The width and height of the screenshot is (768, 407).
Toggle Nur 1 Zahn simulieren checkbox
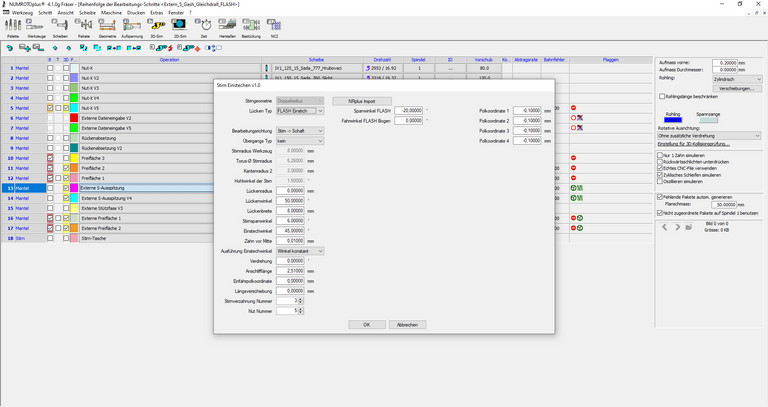tap(661, 155)
